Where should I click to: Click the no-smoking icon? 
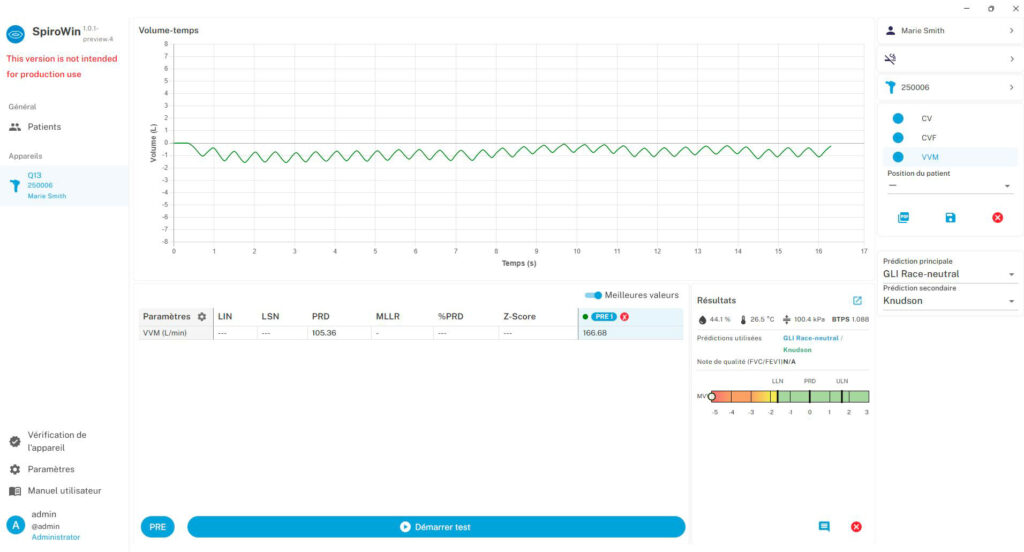point(890,59)
